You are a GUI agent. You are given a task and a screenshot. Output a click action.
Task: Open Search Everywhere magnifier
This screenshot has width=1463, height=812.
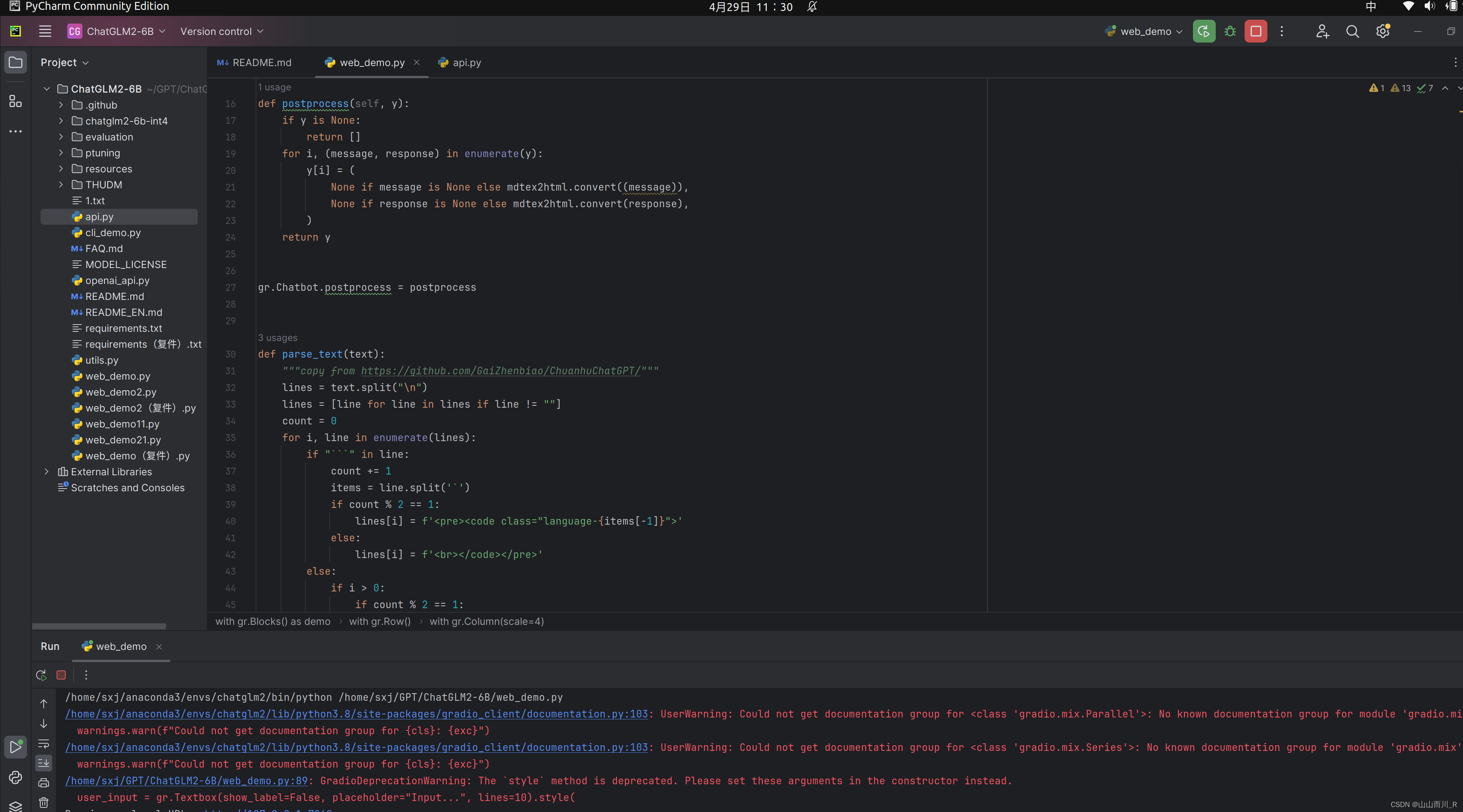pyautogui.click(x=1353, y=31)
